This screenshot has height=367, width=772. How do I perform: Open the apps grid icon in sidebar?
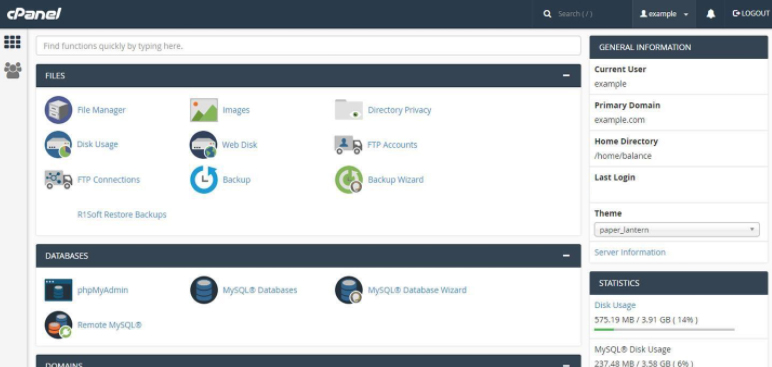(12, 42)
